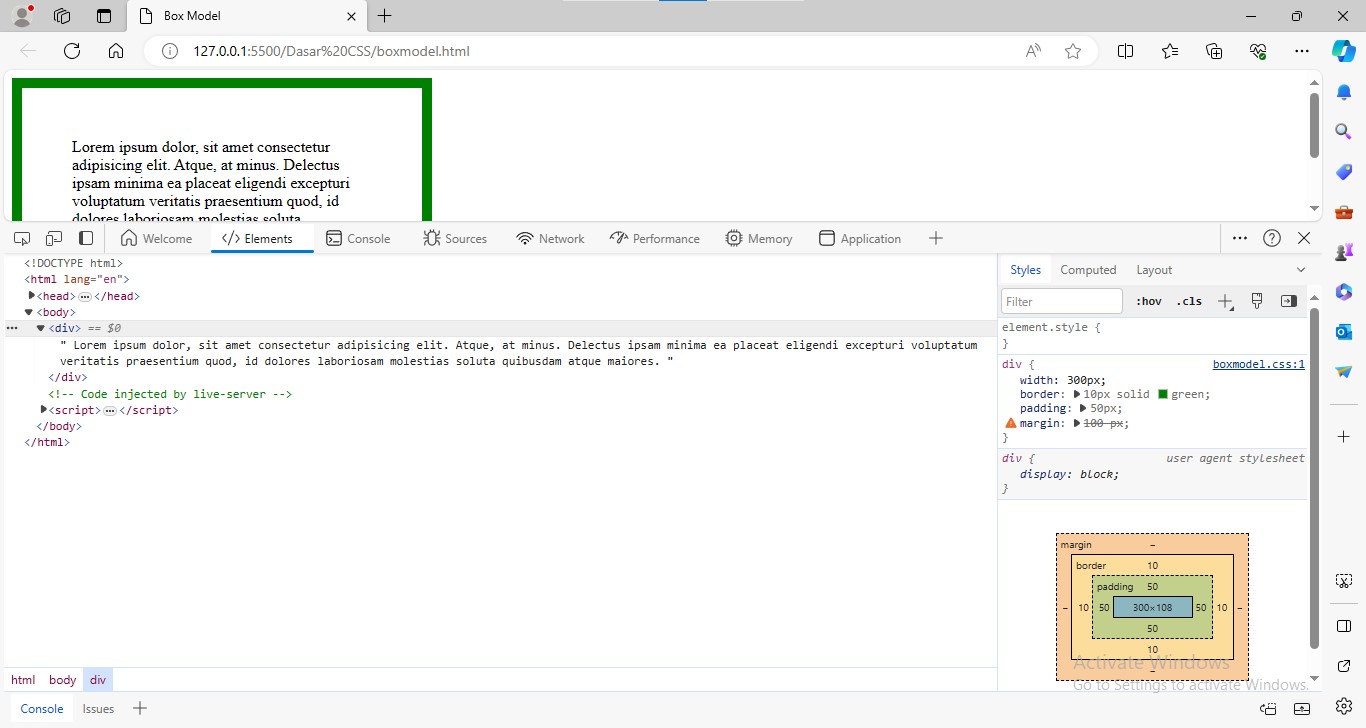Switch to Layout pane tab
Viewport: 1366px width, 728px height.
pos(1154,270)
